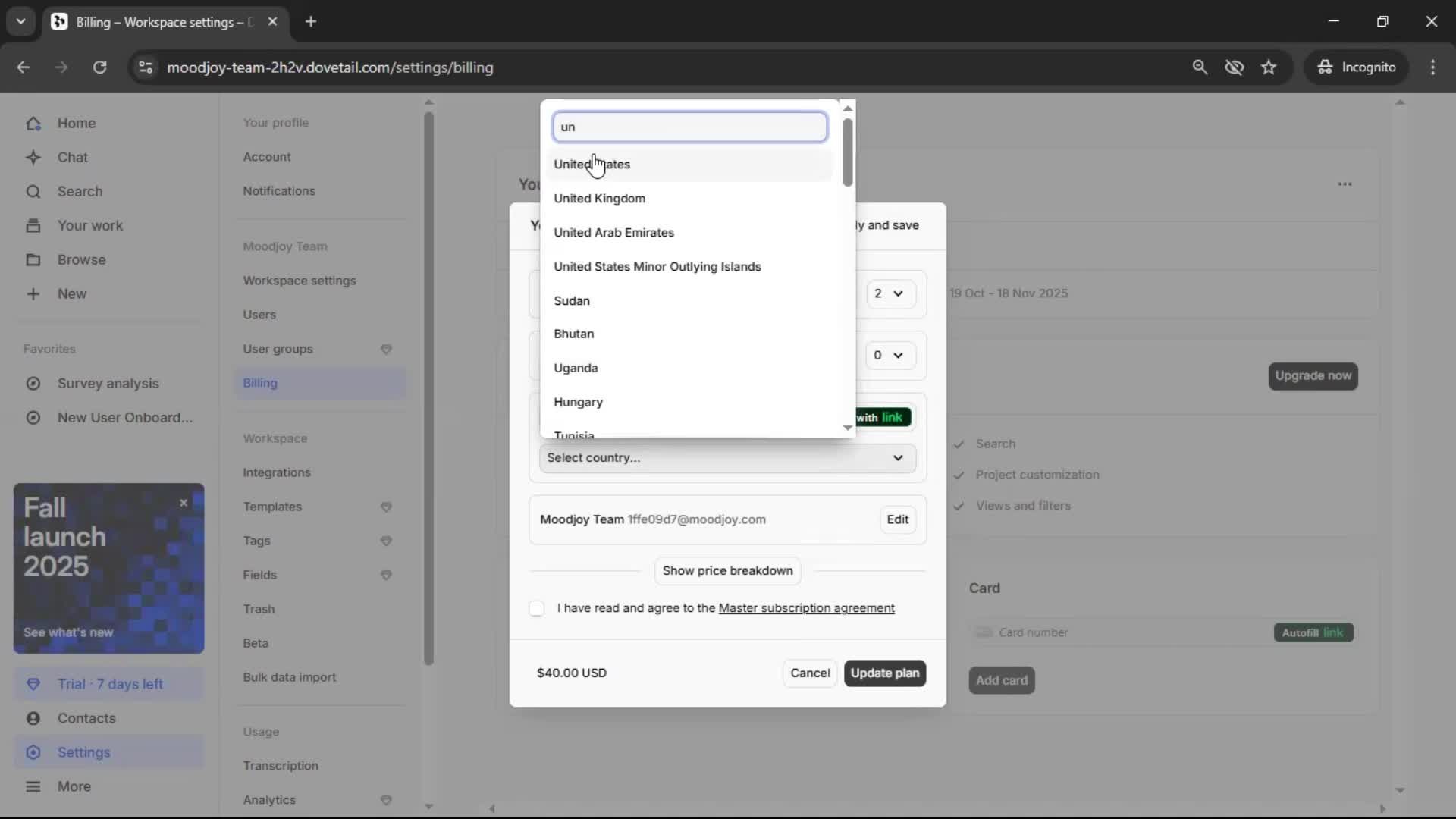The width and height of the screenshot is (1456, 819).
Task: Open the Master subscription agreement link
Action: 806,608
